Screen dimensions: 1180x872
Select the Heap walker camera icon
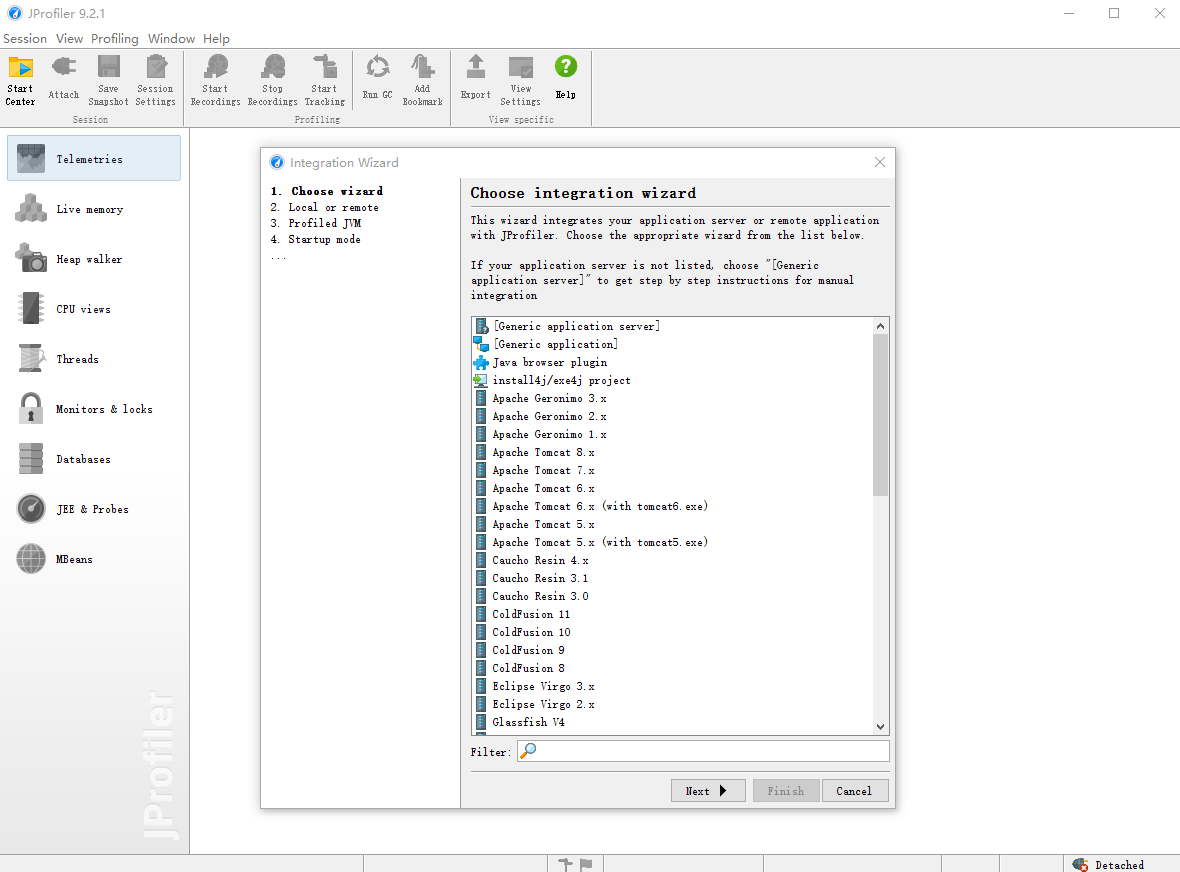[x=31, y=259]
